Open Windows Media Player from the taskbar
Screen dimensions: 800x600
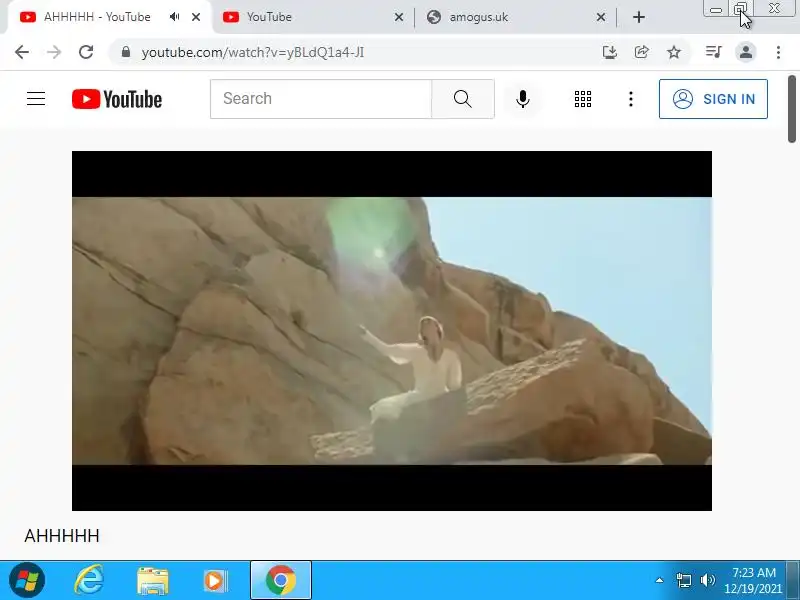pyautogui.click(x=216, y=581)
